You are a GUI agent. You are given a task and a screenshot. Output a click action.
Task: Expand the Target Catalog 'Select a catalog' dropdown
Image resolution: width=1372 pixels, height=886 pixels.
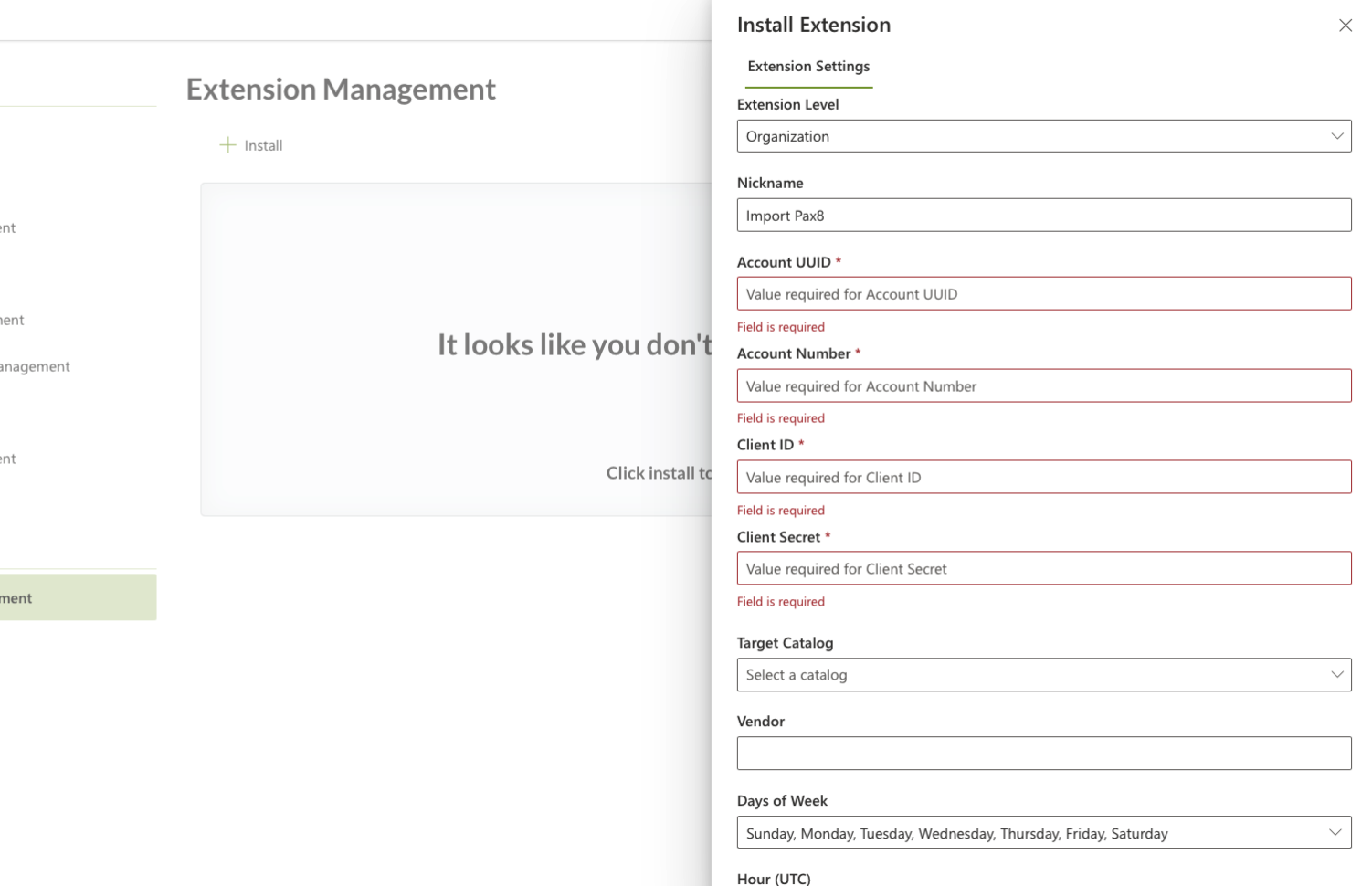pos(1044,675)
